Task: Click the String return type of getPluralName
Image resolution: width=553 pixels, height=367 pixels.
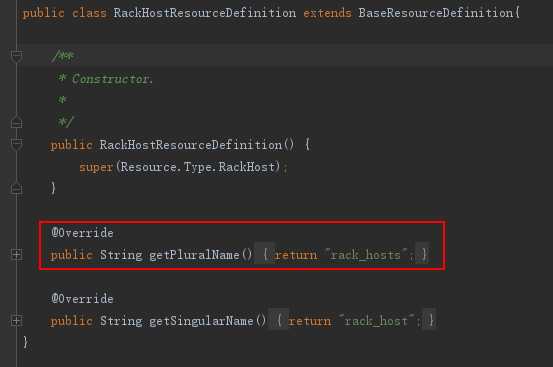Action: (121, 255)
